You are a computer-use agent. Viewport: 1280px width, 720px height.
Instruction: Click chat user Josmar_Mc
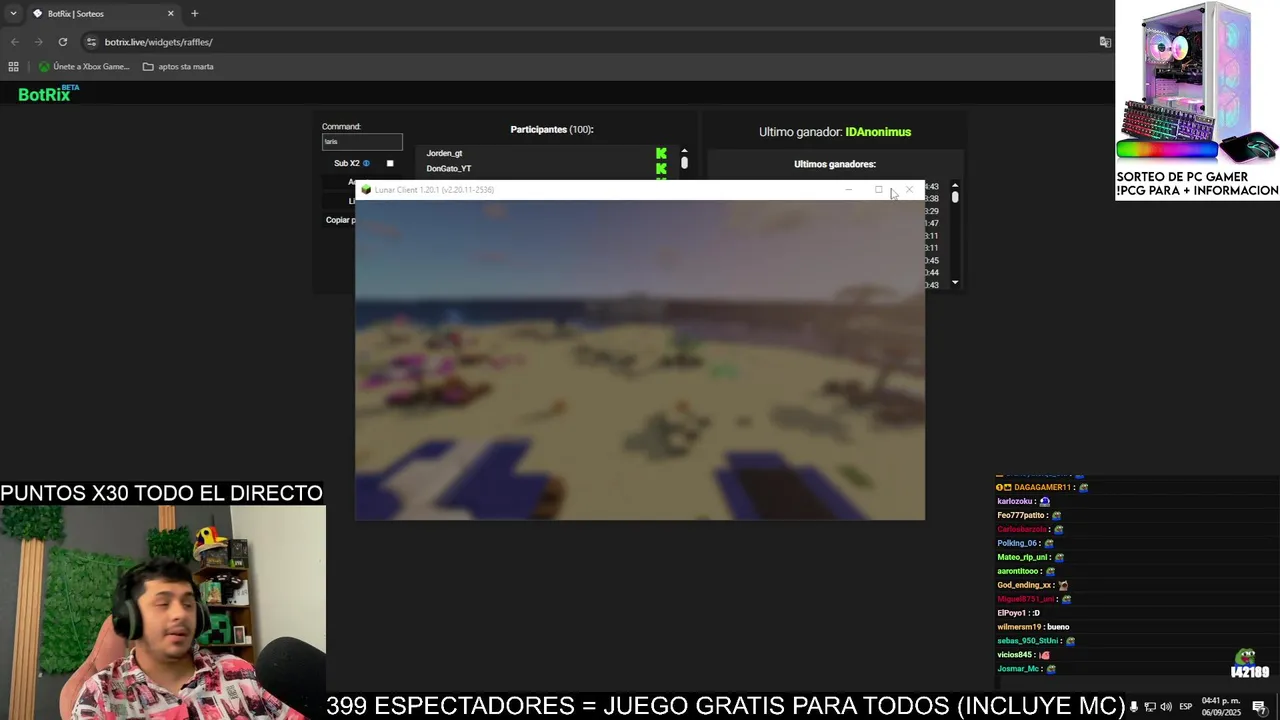point(1018,669)
